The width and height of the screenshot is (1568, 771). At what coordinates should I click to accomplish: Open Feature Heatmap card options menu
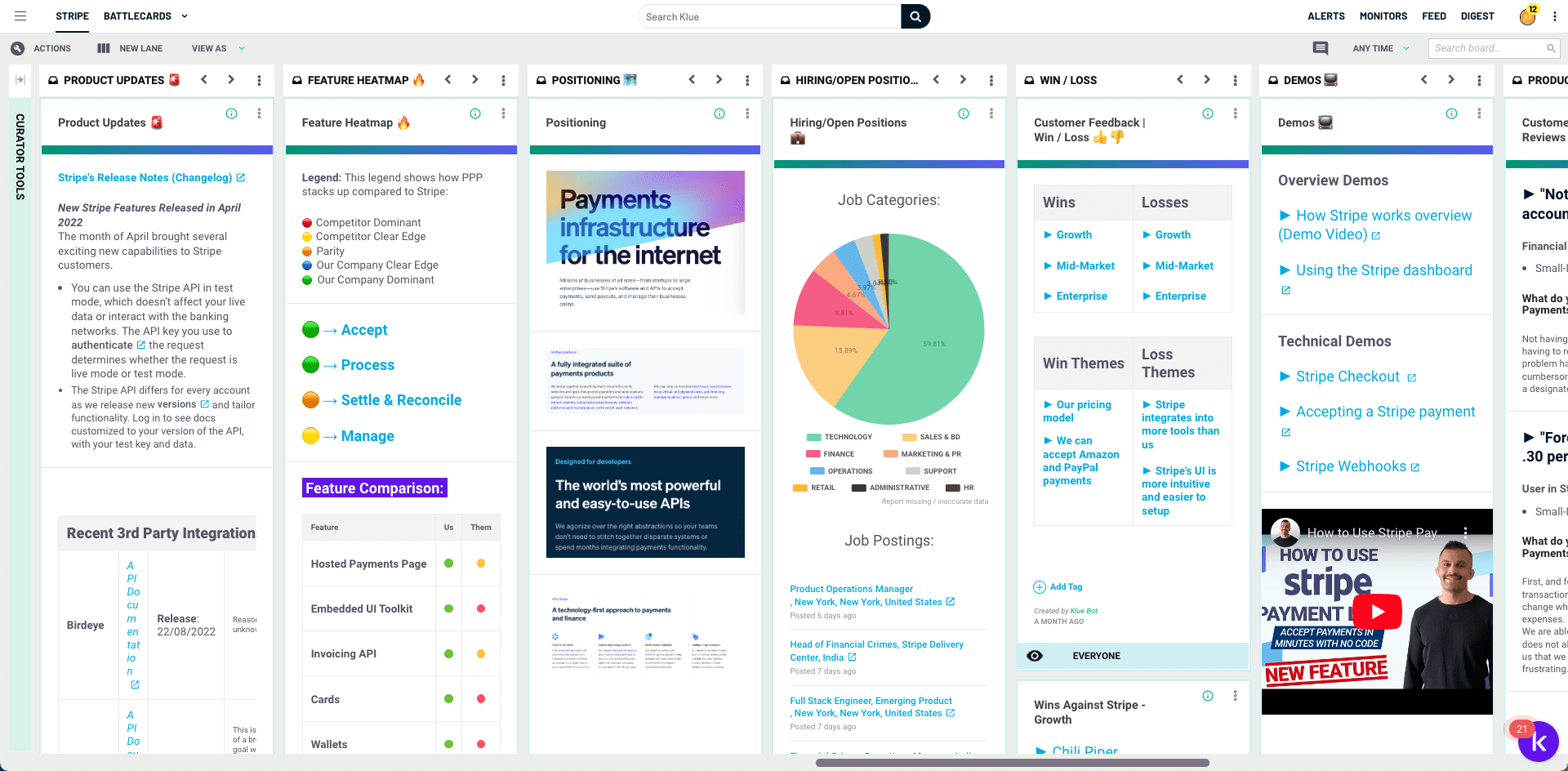click(504, 114)
